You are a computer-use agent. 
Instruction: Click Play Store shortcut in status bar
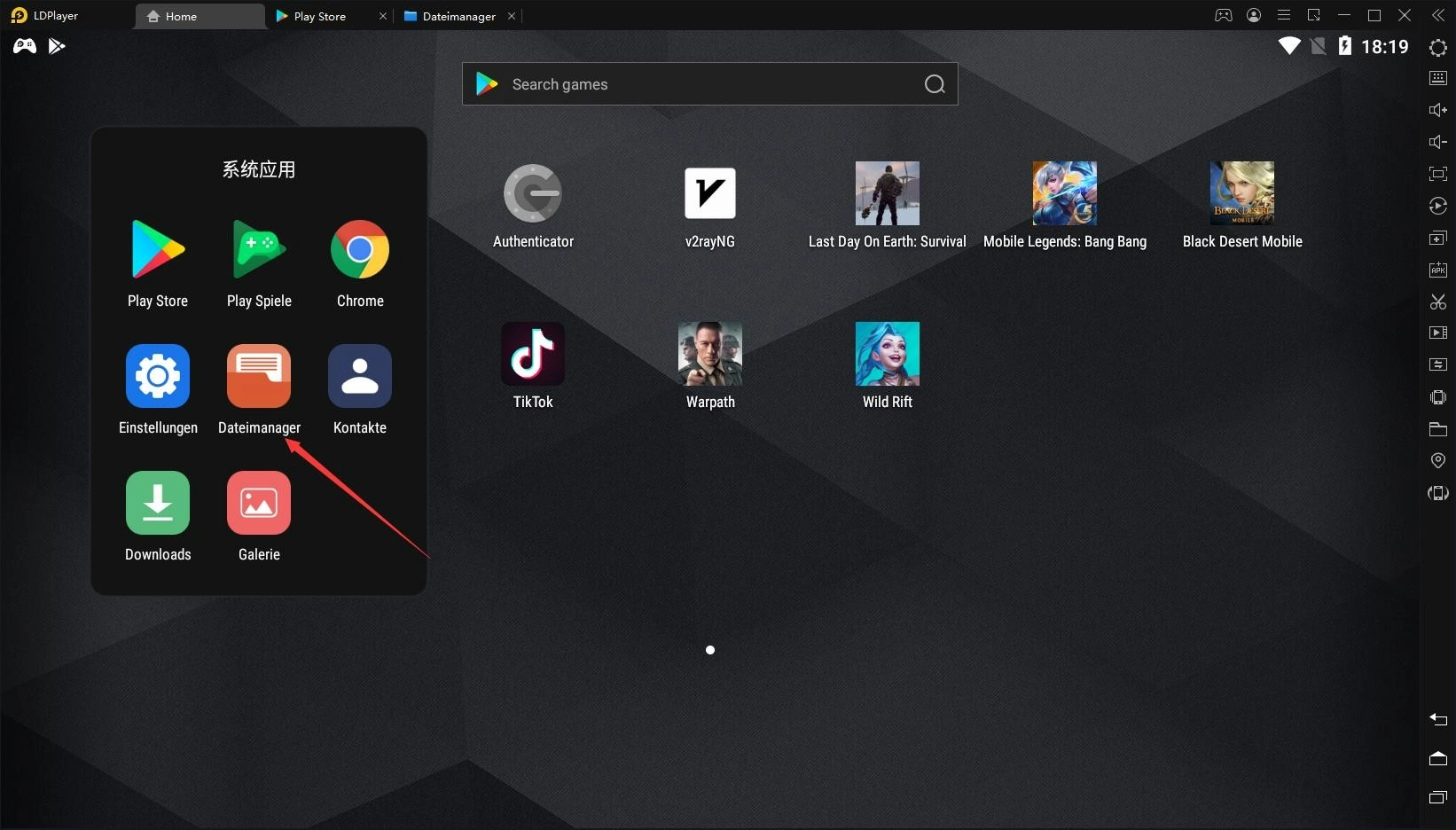57,46
